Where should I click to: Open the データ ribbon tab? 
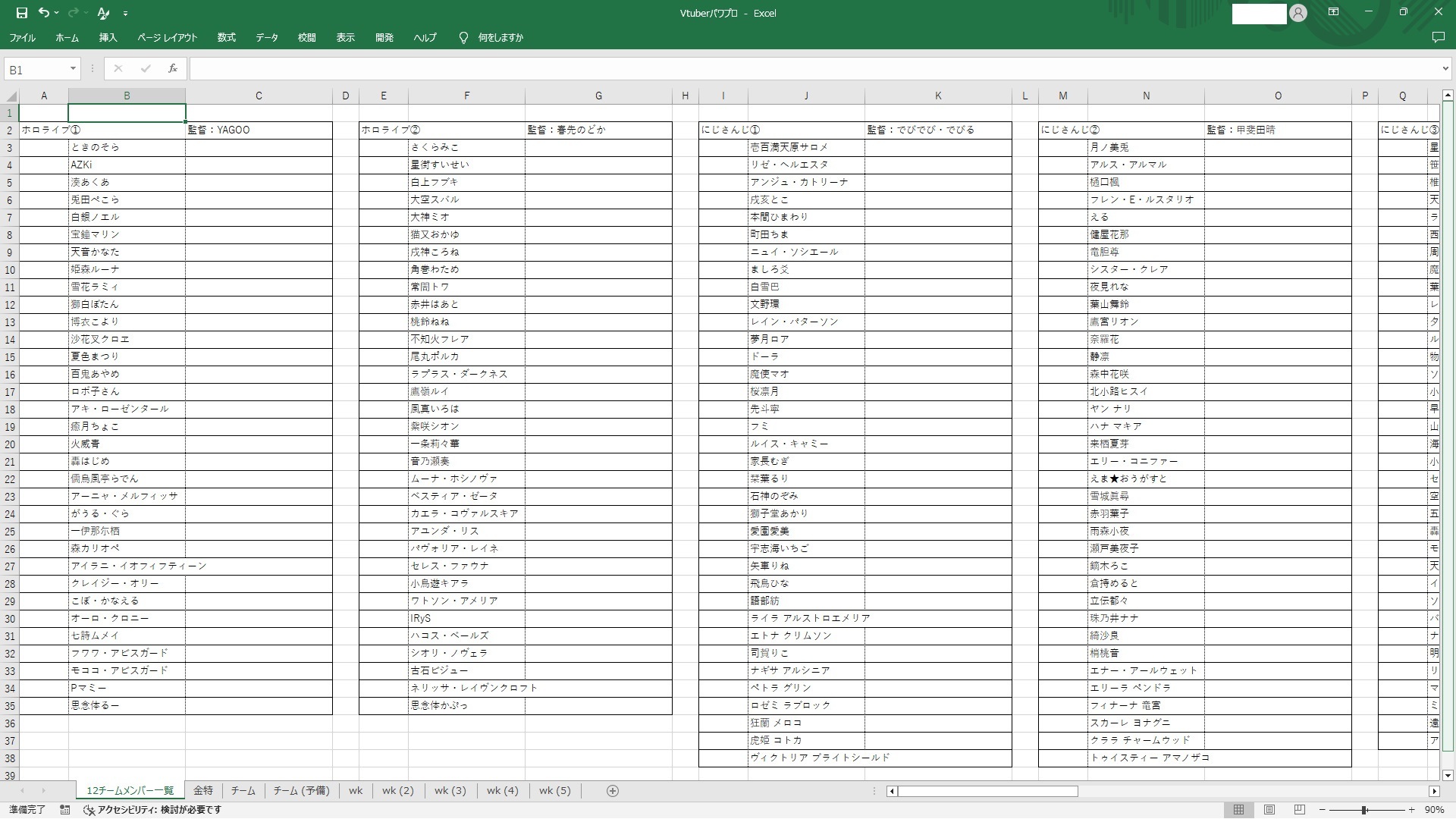pyautogui.click(x=267, y=37)
